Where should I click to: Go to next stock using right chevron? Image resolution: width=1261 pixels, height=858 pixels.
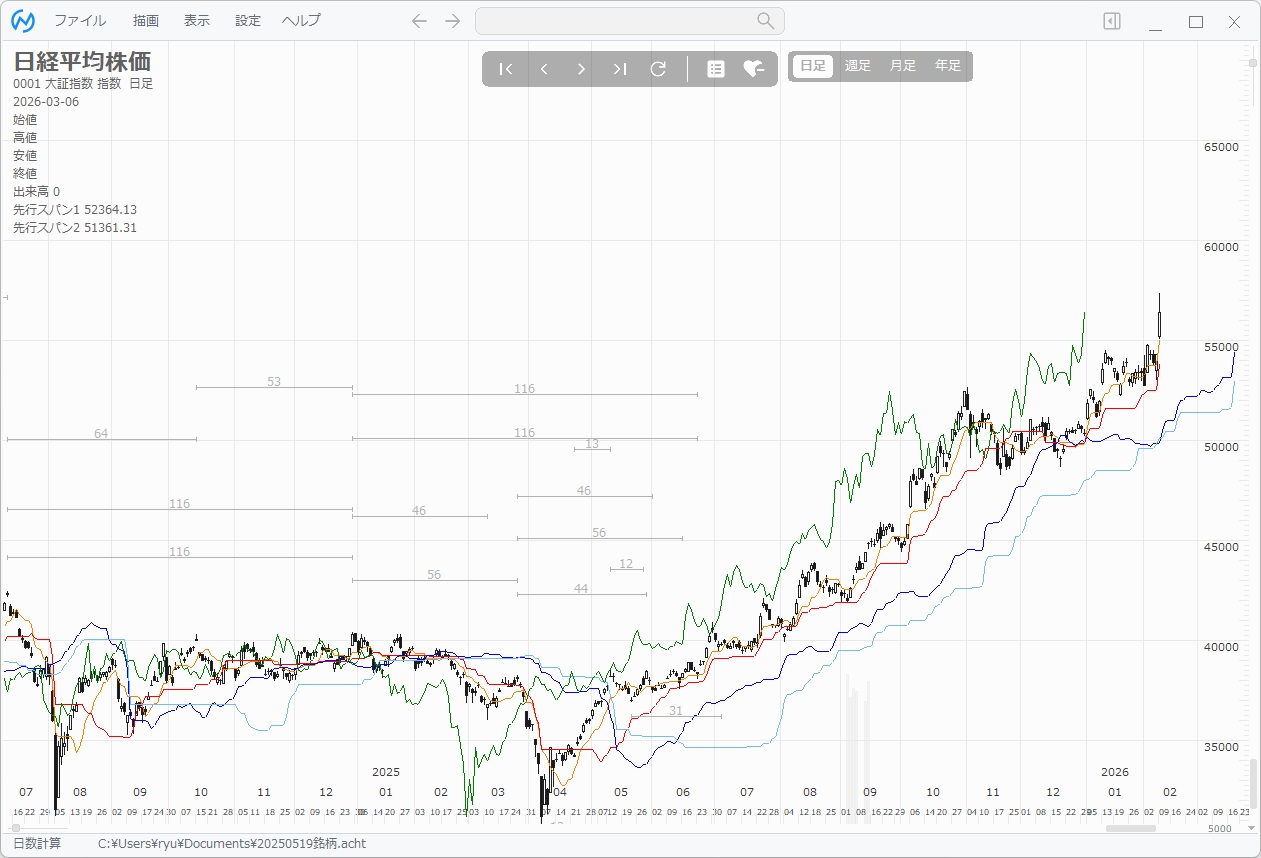point(582,69)
